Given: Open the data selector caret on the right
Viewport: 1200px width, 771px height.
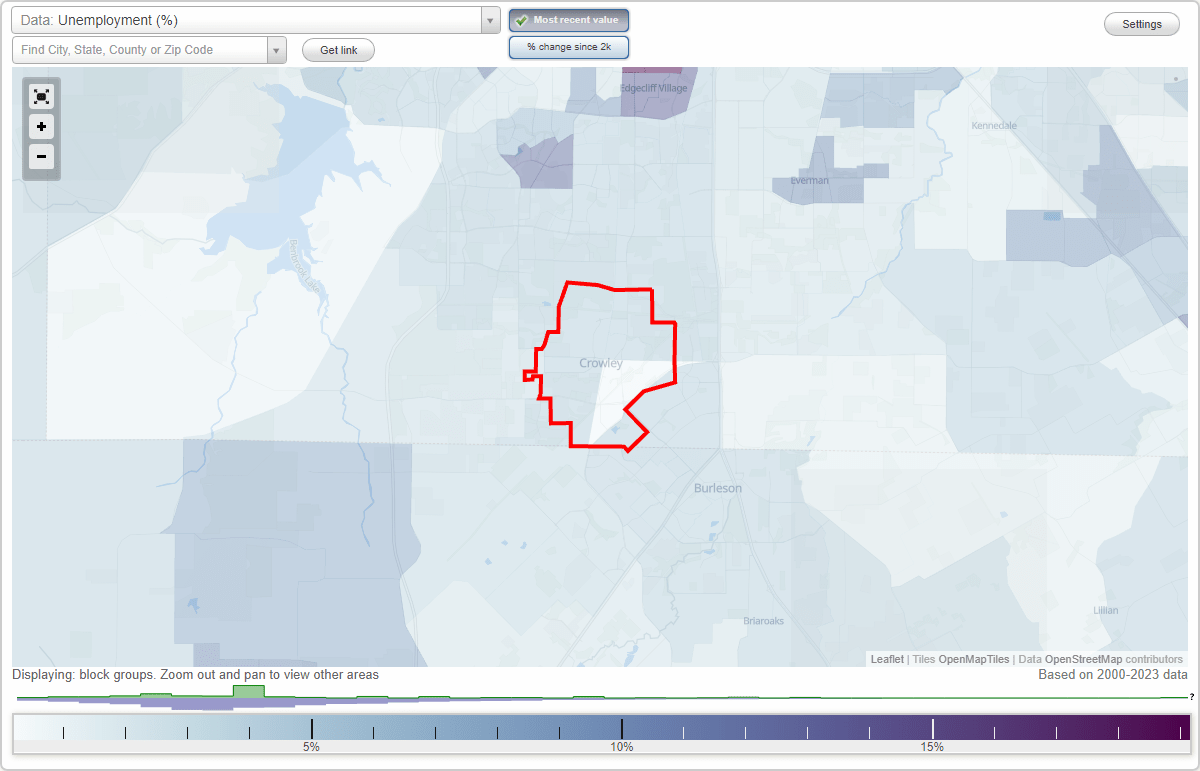Looking at the screenshot, I should [x=489, y=19].
